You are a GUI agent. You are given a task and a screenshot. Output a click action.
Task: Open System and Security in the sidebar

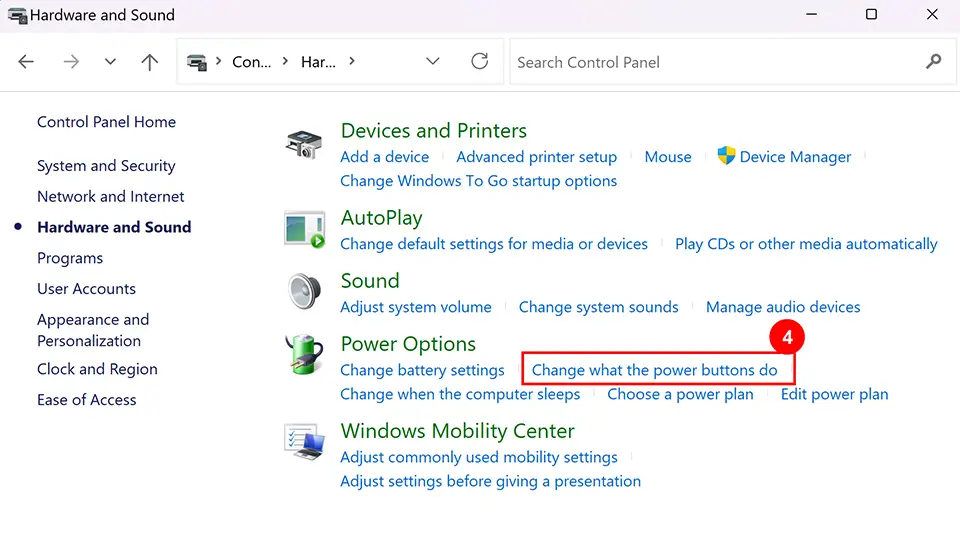pyautogui.click(x=106, y=166)
